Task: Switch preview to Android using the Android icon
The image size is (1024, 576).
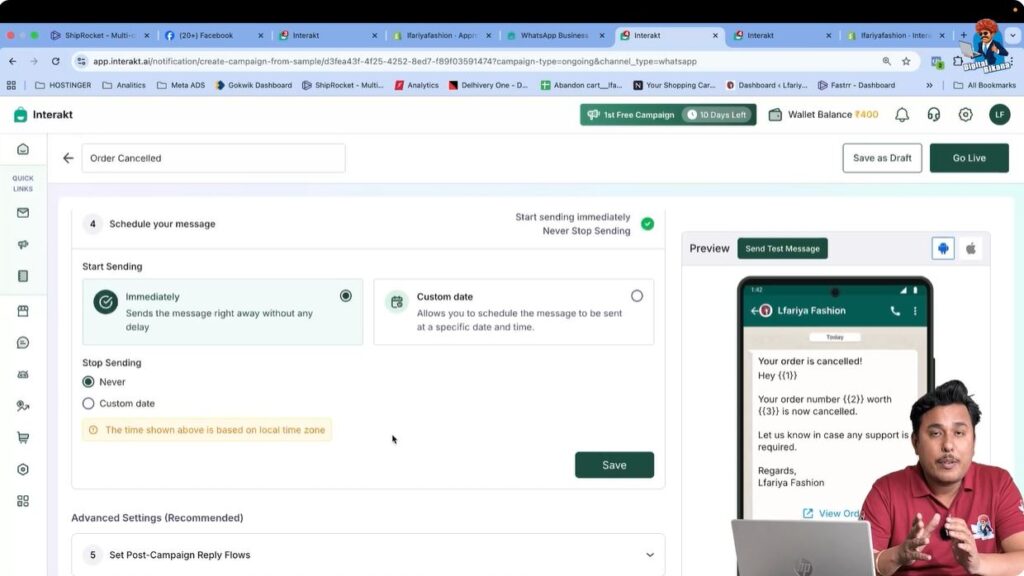Action: tap(943, 247)
